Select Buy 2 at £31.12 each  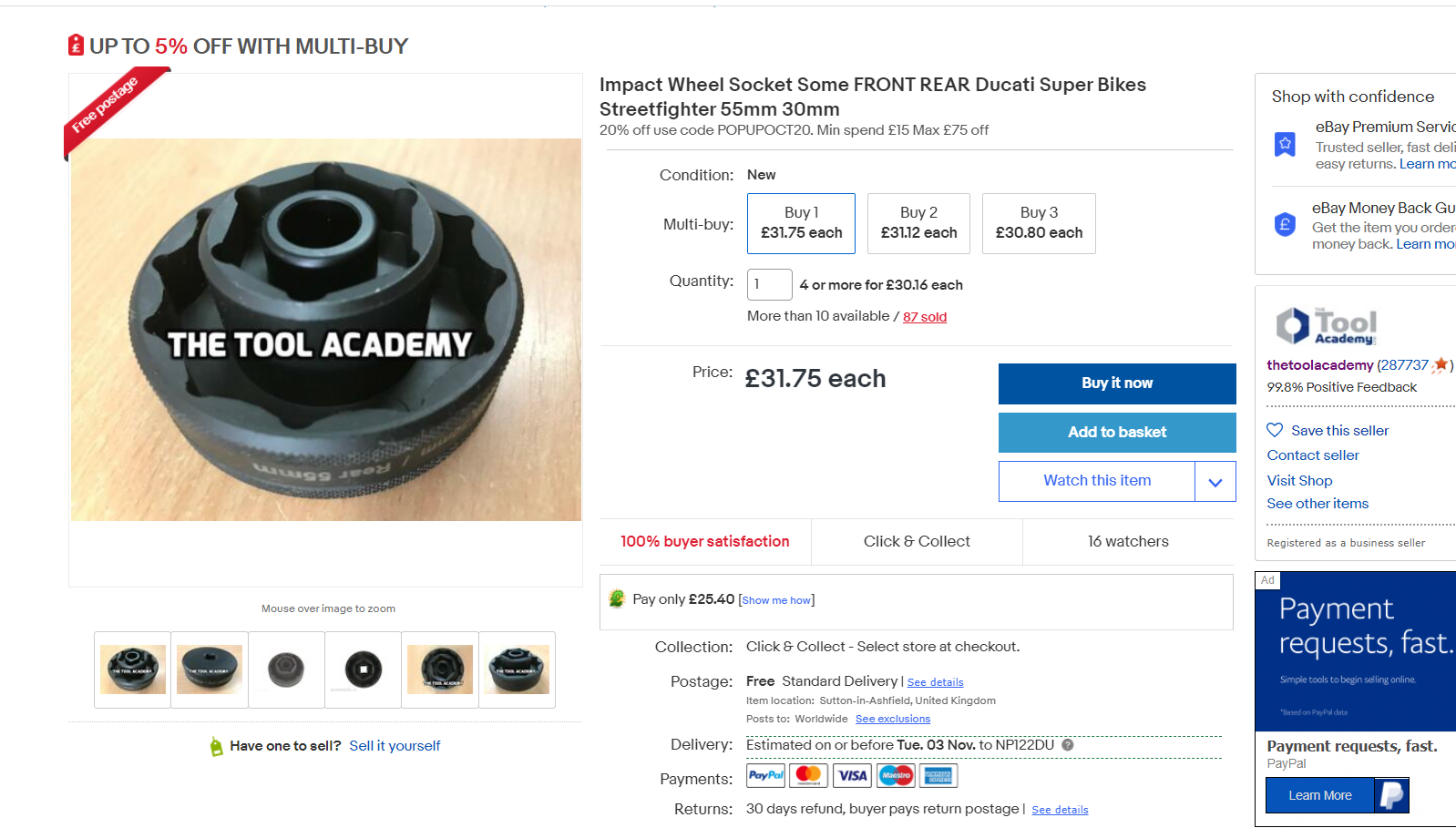coord(918,223)
